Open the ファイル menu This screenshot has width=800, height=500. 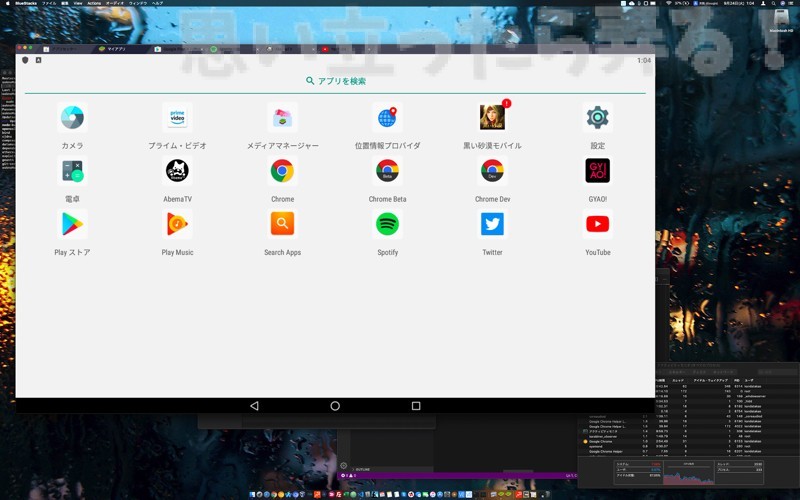(x=49, y=3)
